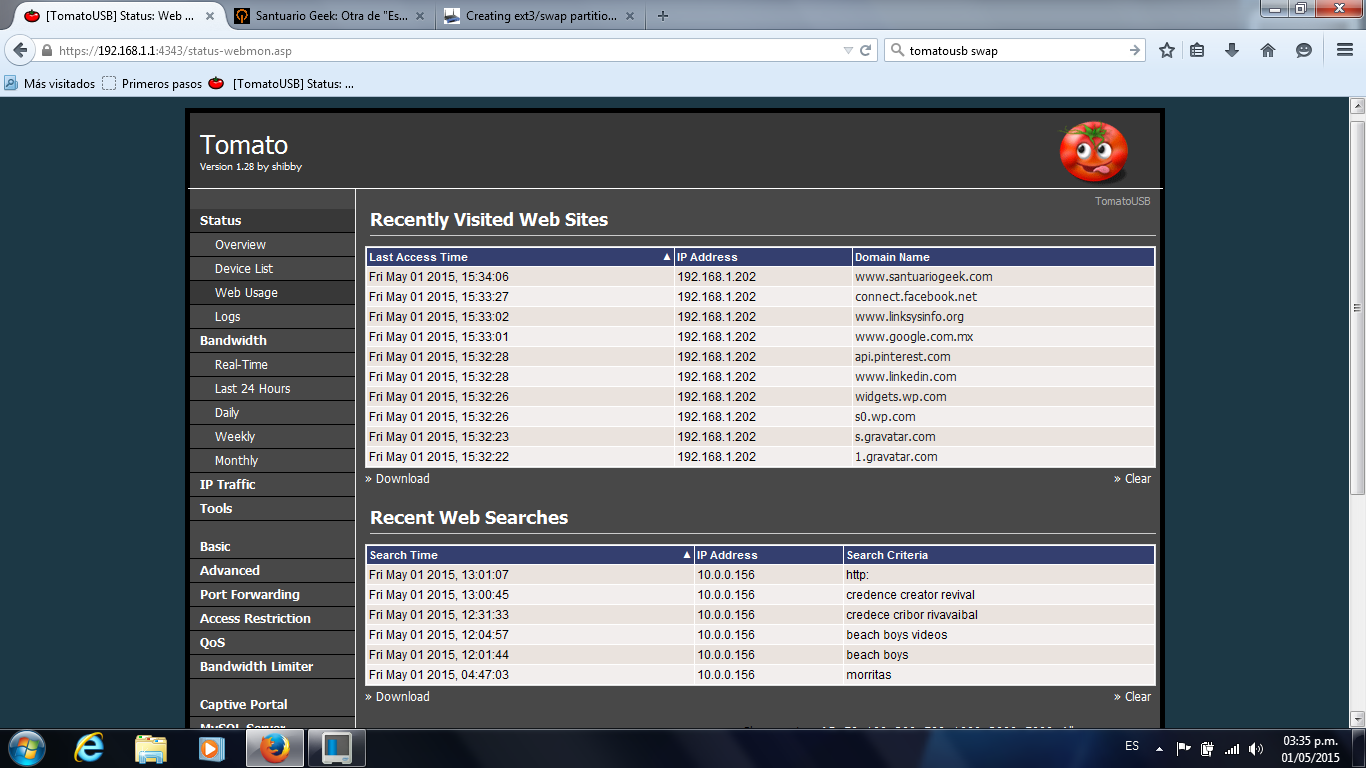Image resolution: width=1366 pixels, height=768 pixels.
Task: Click the browser vertical scrollbar
Action: pos(1357,300)
